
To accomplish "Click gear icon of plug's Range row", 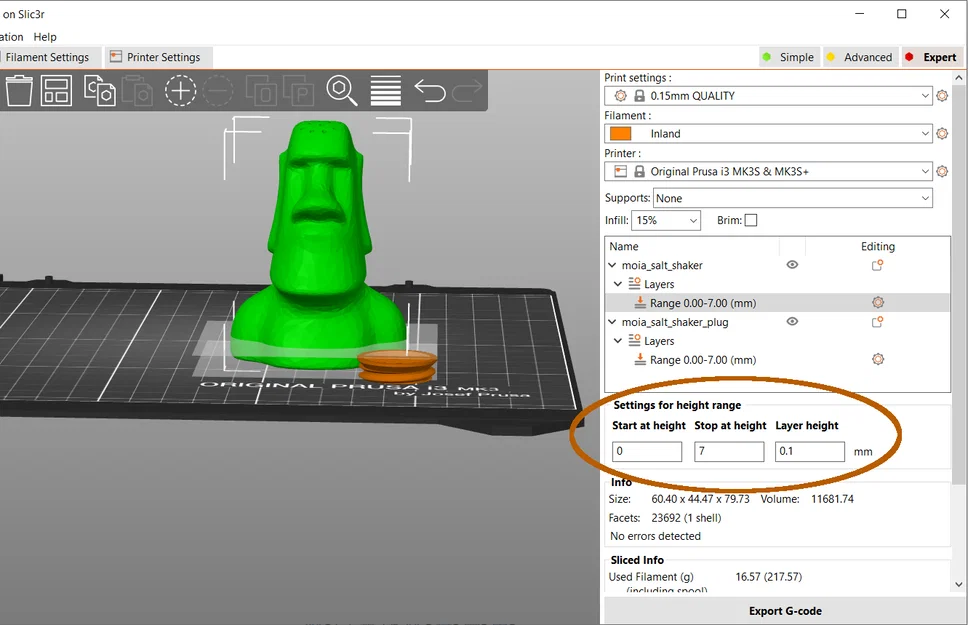I will point(878,359).
